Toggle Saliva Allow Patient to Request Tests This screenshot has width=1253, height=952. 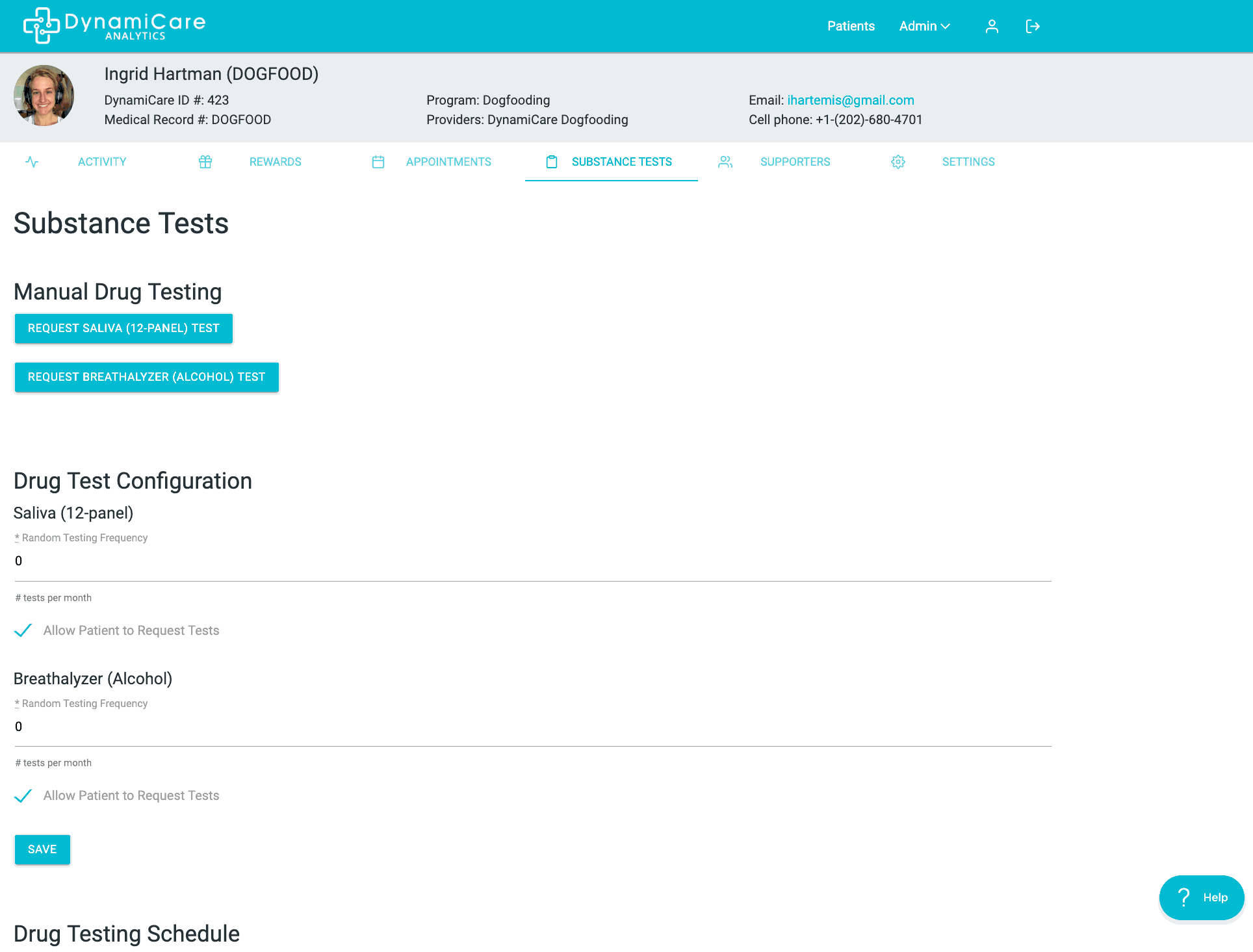pos(23,630)
